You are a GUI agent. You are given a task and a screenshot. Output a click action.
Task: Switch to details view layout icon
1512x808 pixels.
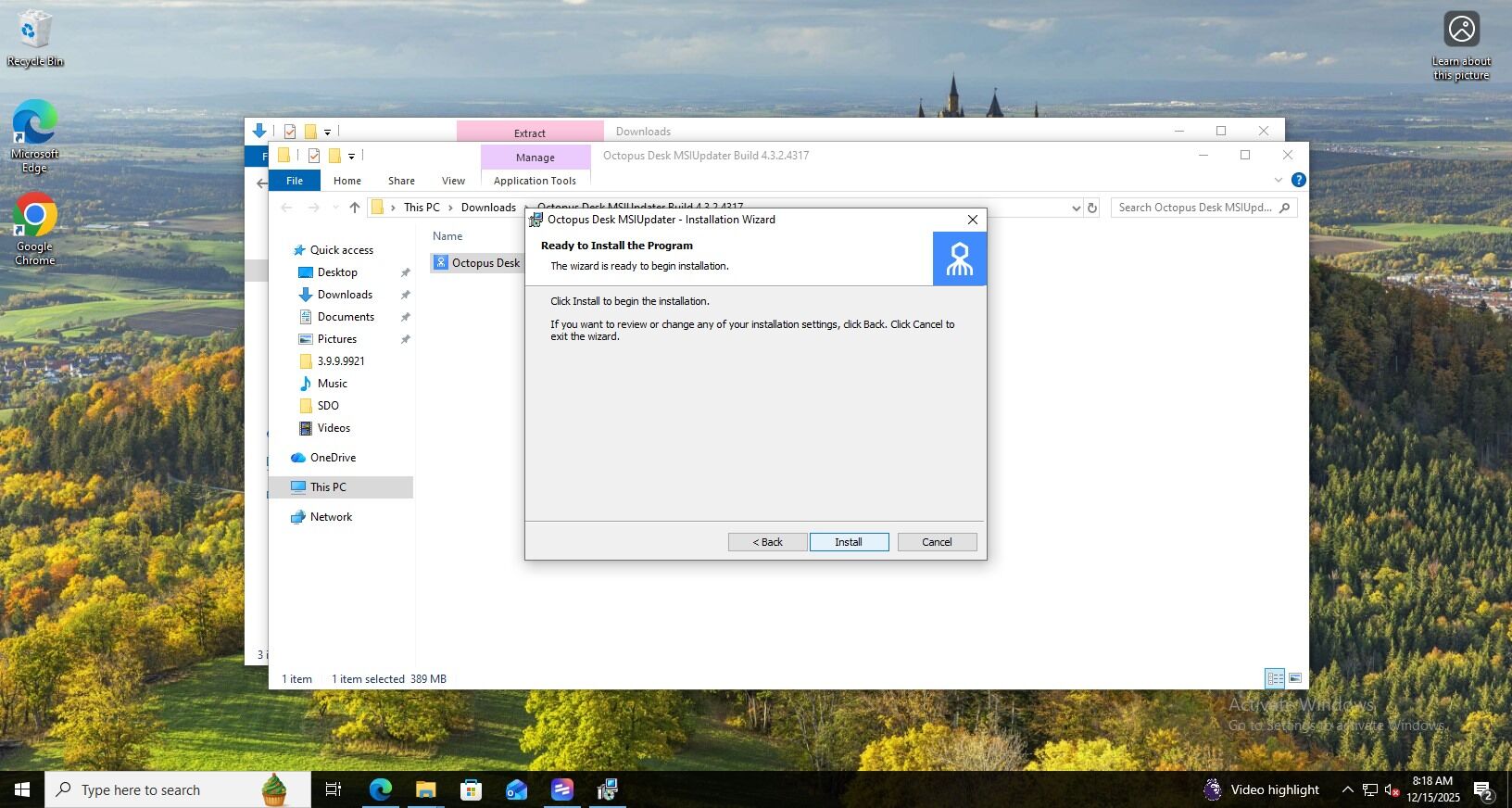point(1275,678)
